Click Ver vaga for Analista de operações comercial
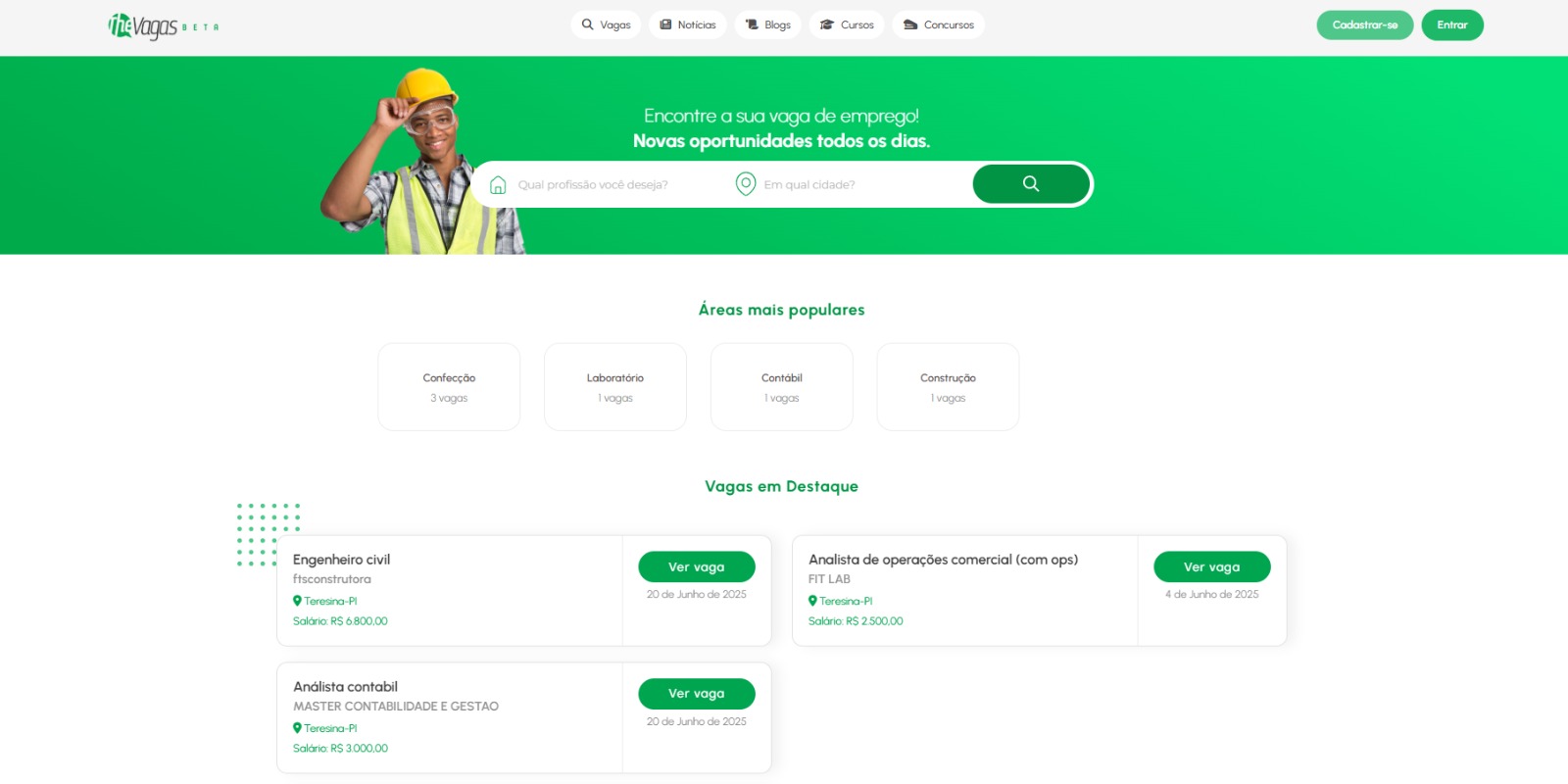 coord(1212,566)
